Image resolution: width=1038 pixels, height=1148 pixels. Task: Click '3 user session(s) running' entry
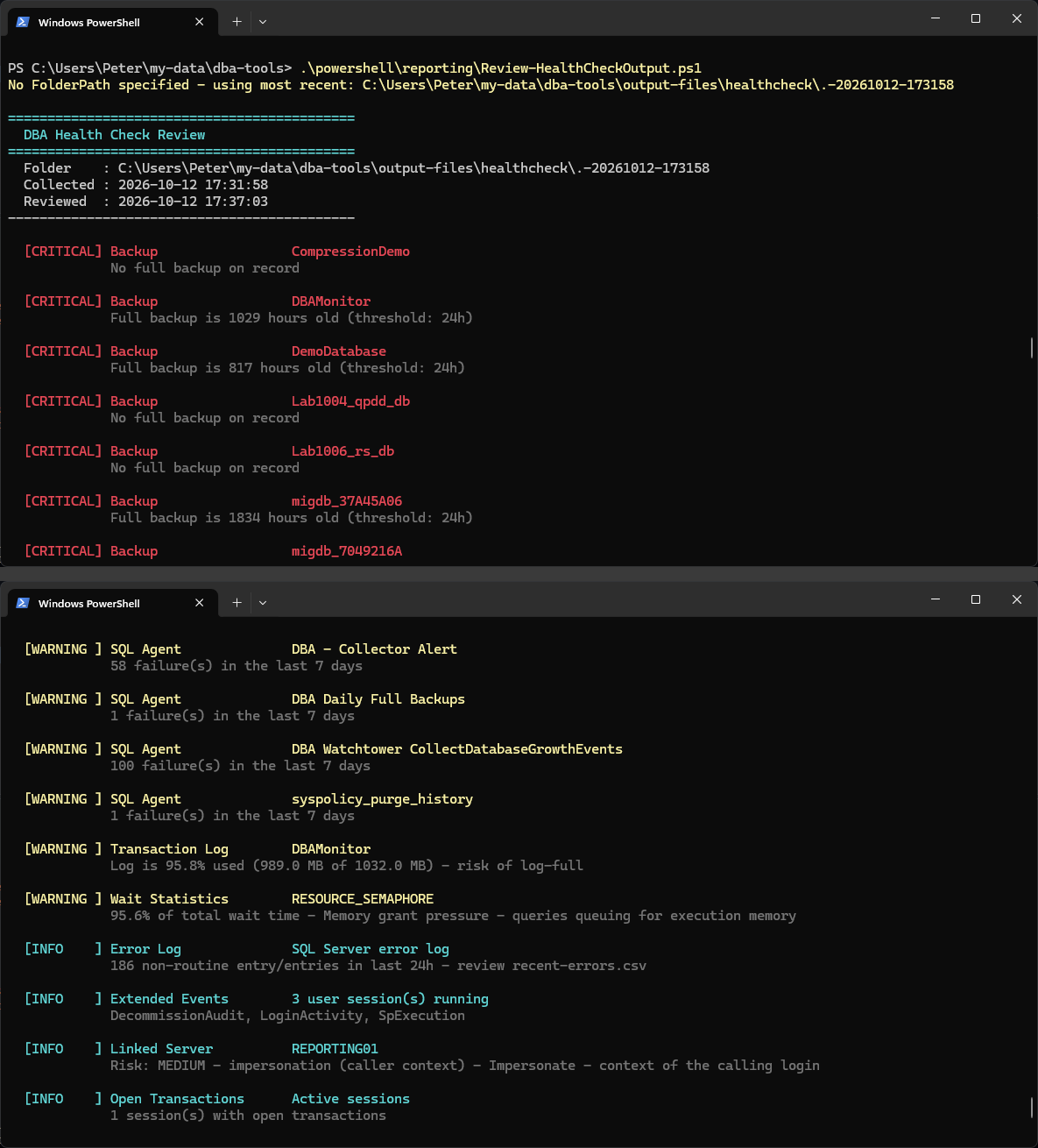tap(390, 999)
